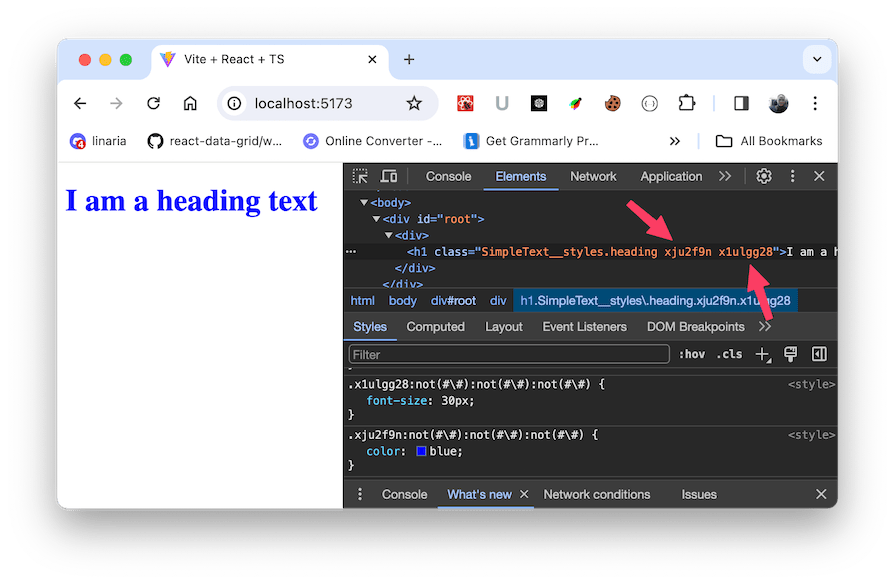Screen dimensions: 895x584
Task: Open DevTools settings gear
Action: pyautogui.click(x=764, y=176)
